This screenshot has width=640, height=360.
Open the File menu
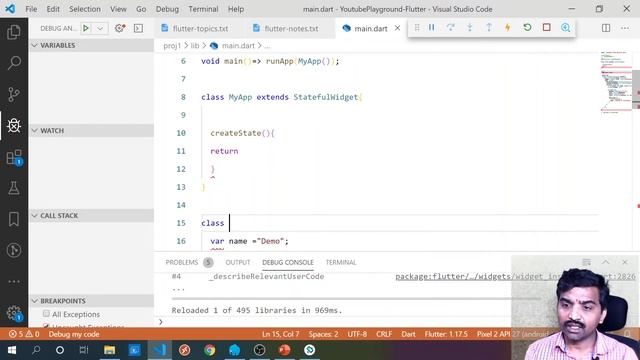point(31,9)
